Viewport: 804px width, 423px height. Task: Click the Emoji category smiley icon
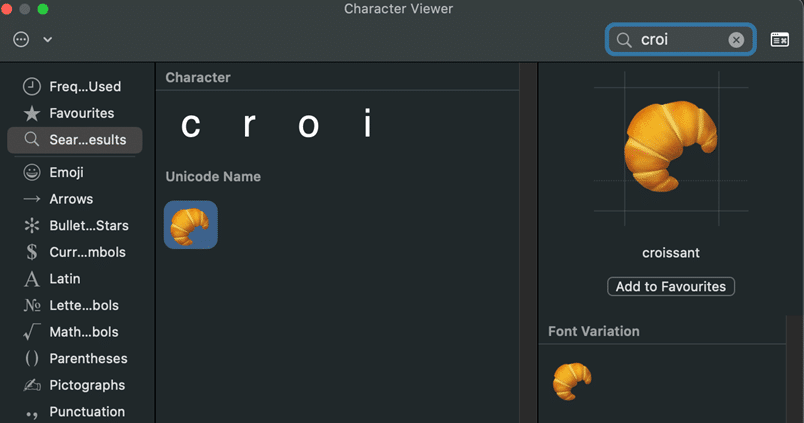(32, 173)
